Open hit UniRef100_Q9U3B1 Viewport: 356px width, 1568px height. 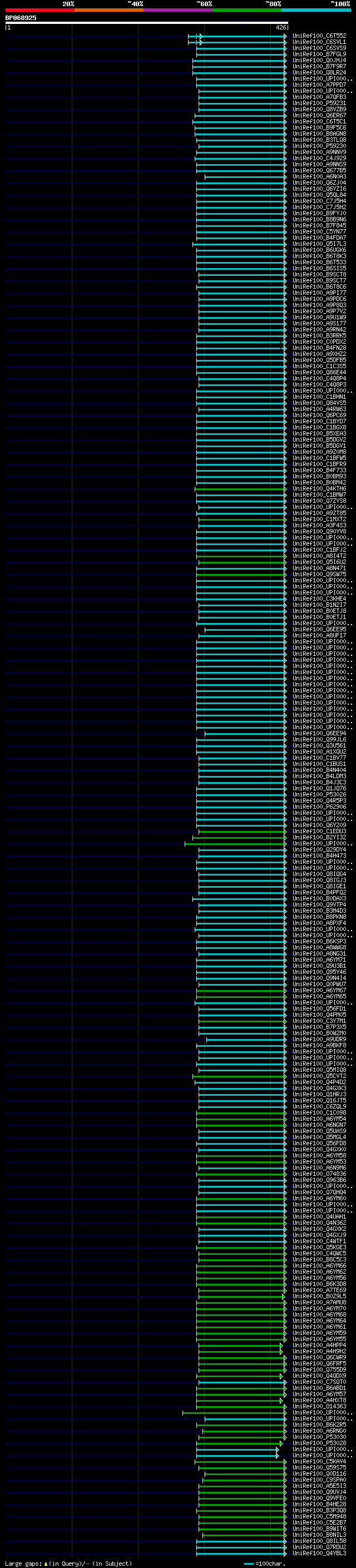click(319, 966)
